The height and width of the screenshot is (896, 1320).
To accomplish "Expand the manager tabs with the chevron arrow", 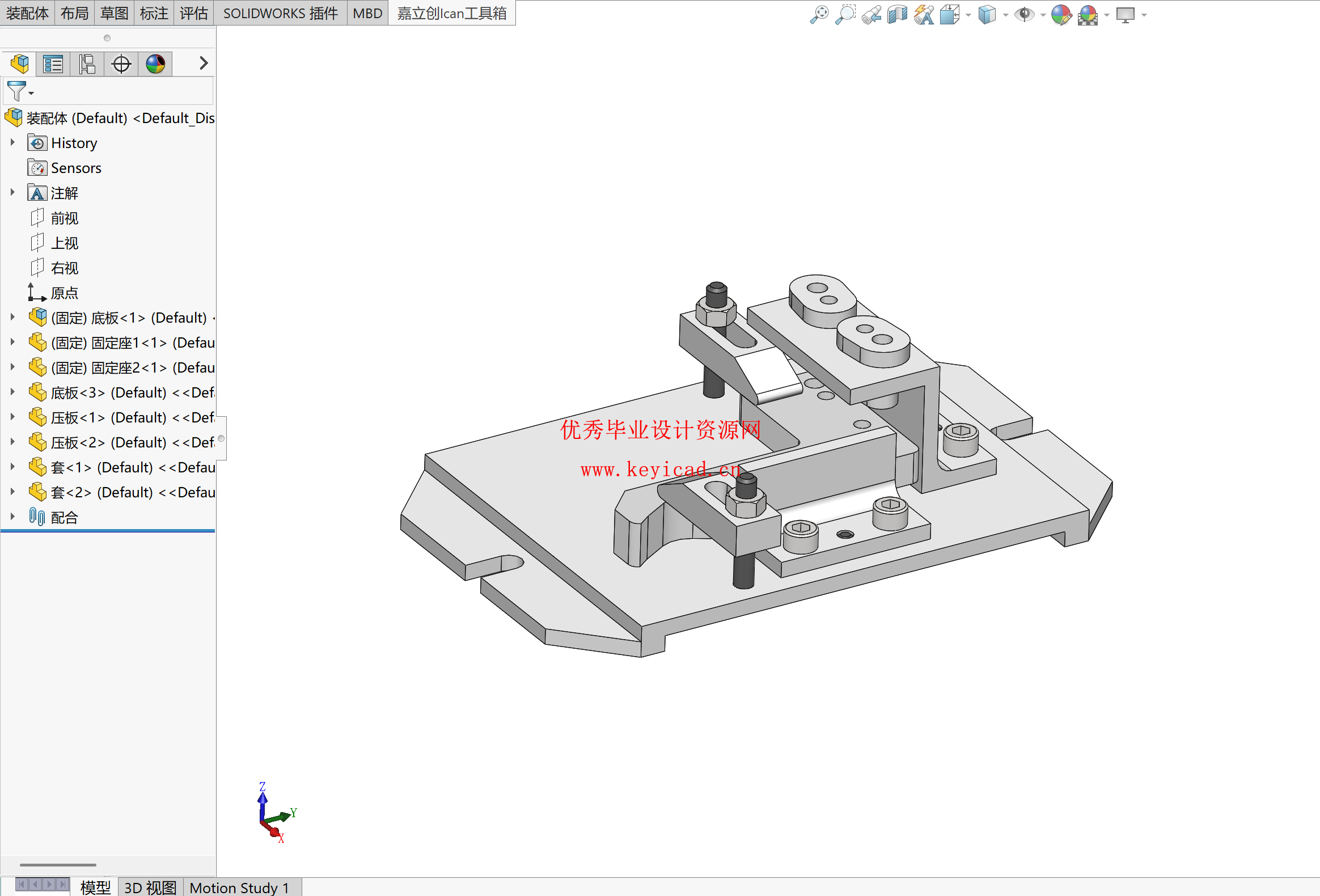I will tap(204, 63).
